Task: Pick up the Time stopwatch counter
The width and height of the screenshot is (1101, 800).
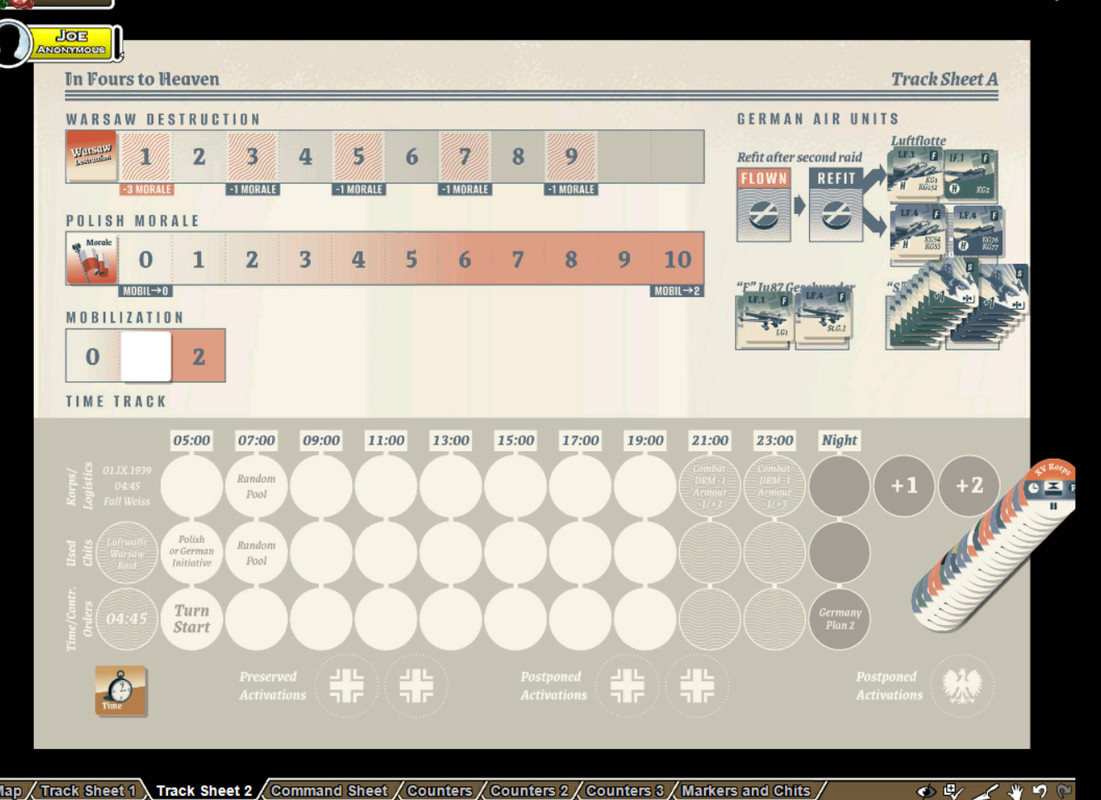Action: (x=121, y=690)
